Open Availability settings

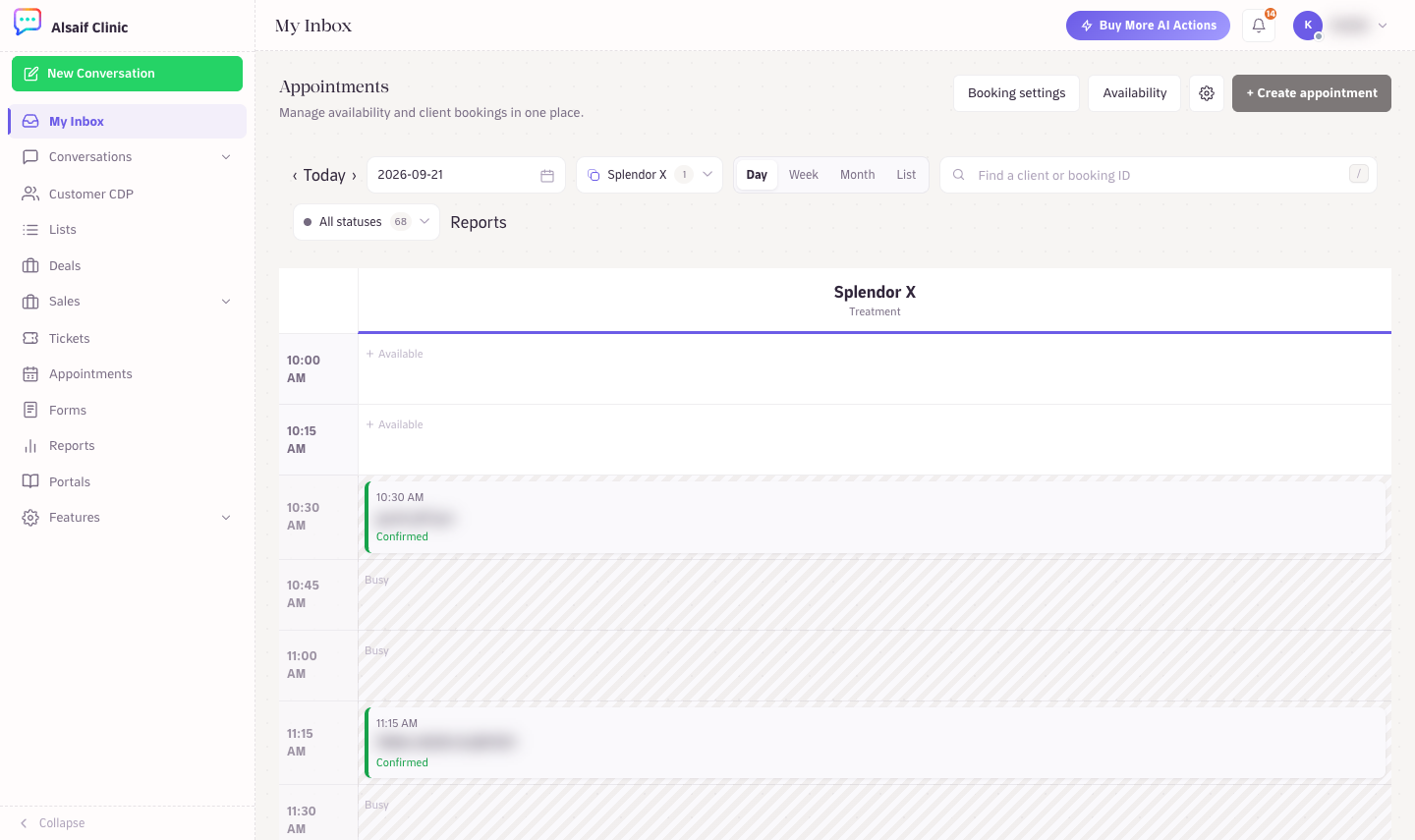pos(1134,93)
